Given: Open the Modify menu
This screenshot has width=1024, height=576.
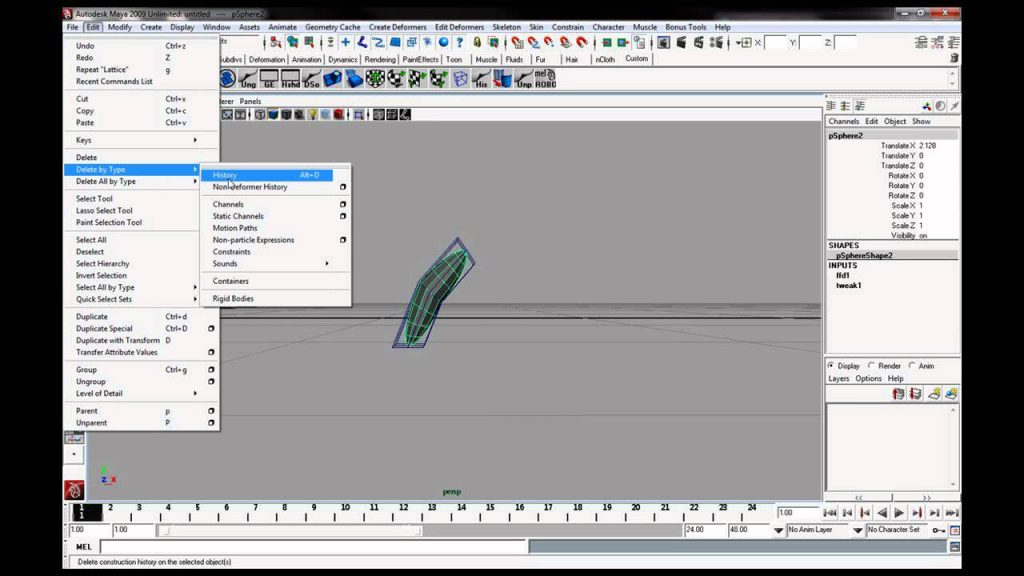Looking at the screenshot, I should 120,27.
